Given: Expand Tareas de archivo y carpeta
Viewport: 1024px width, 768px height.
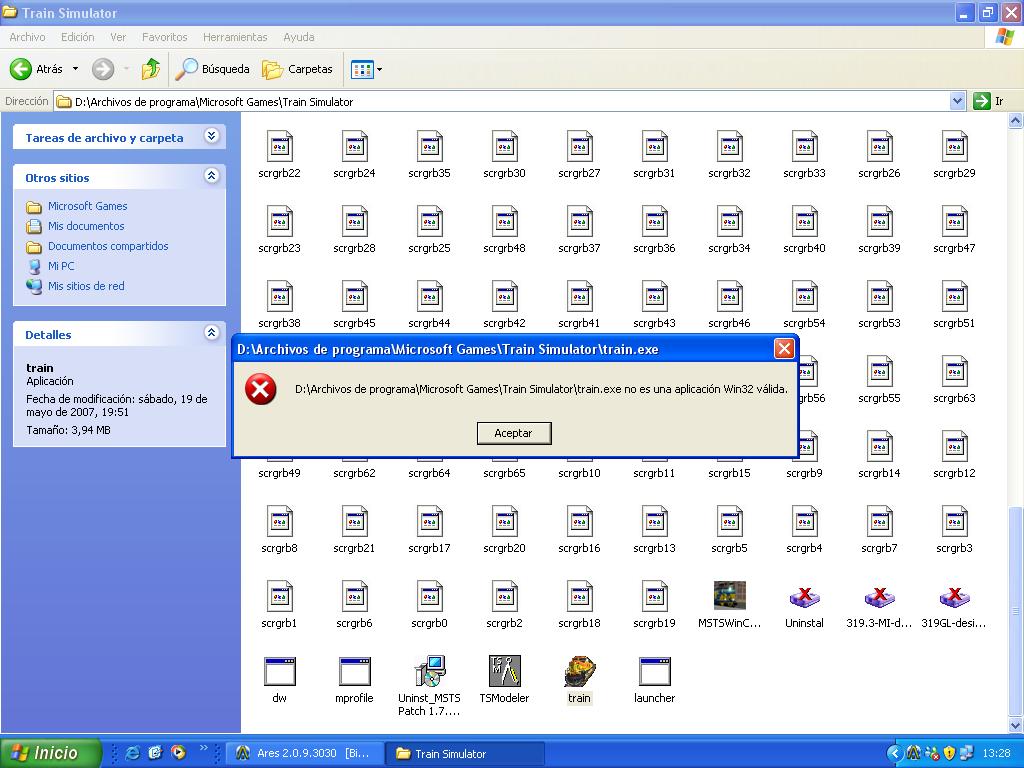Looking at the screenshot, I should pos(211,136).
